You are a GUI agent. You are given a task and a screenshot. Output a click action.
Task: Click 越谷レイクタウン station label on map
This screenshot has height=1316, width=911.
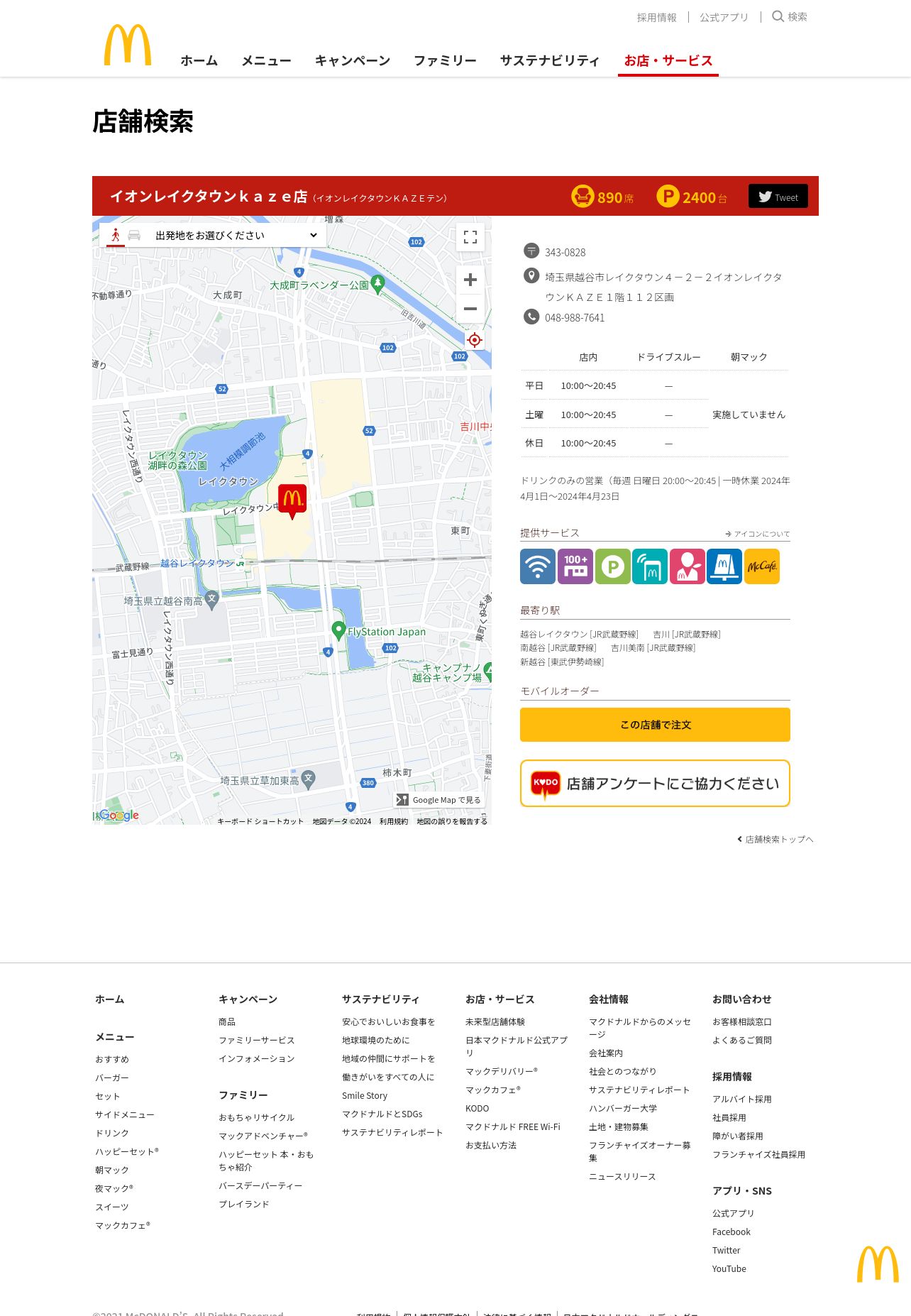tap(197, 563)
